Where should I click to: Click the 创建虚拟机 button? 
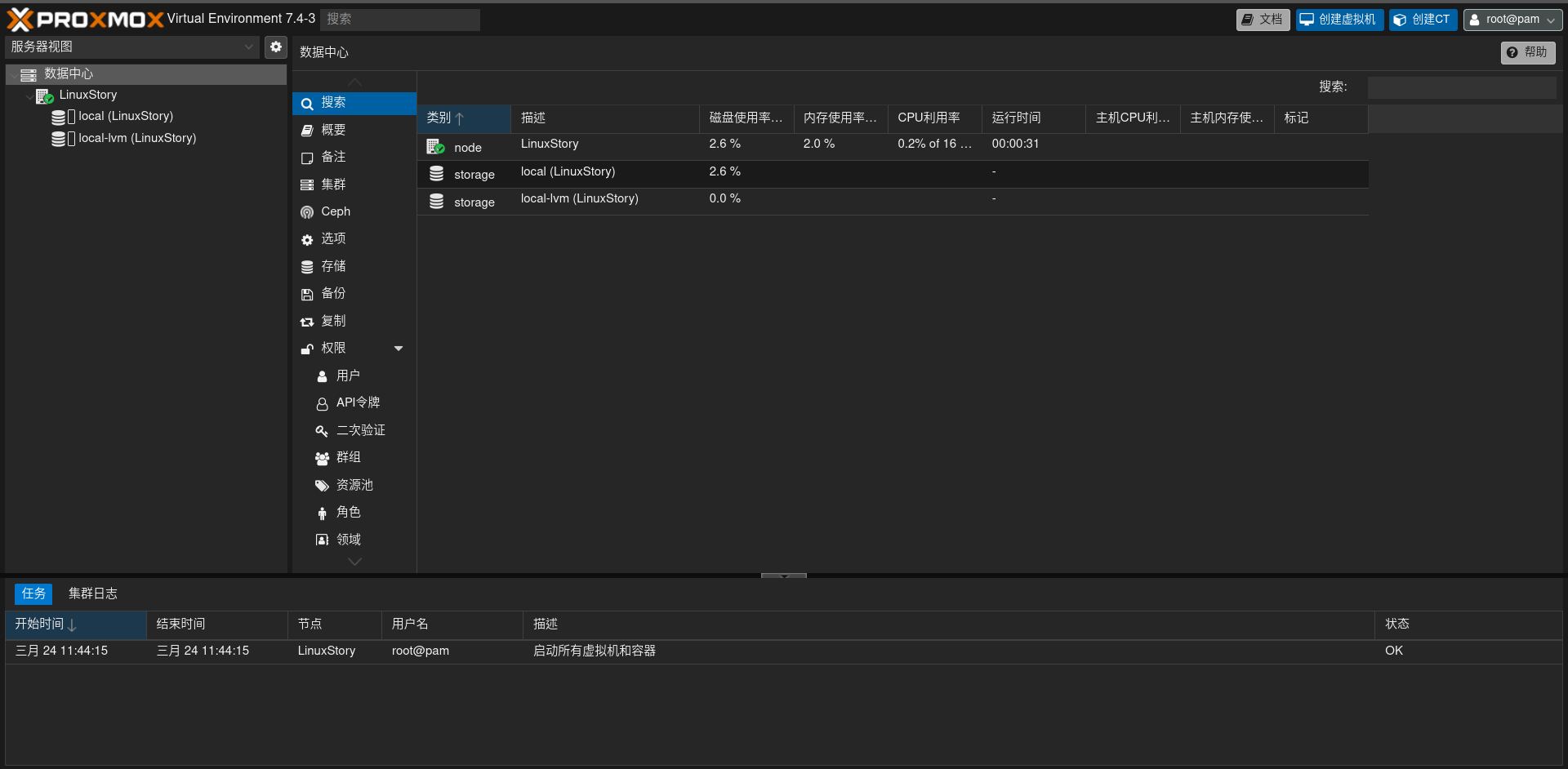pos(1339,20)
